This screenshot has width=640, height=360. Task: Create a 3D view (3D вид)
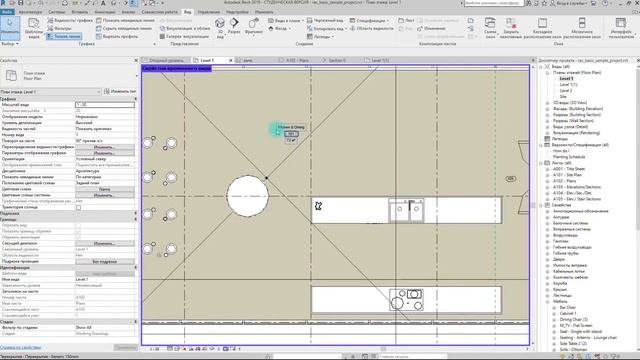pyautogui.click(x=220, y=27)
